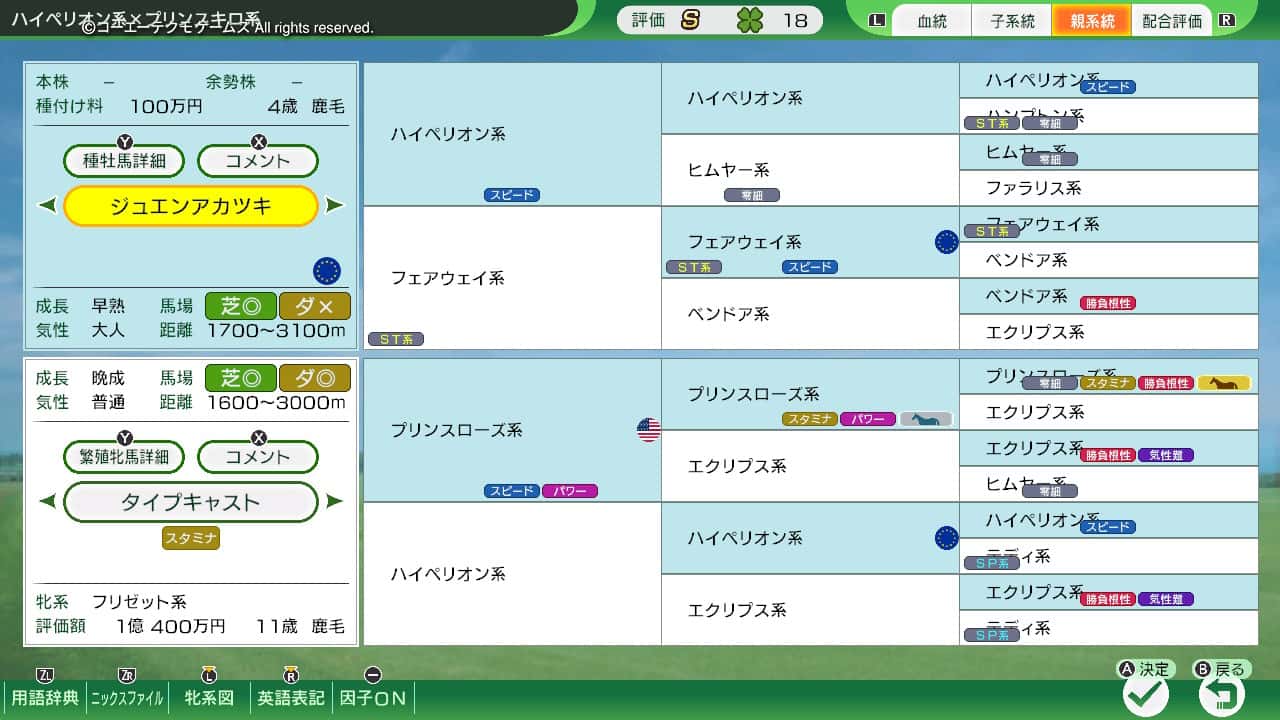Switch to next mare after タイプキャスト

335,502
